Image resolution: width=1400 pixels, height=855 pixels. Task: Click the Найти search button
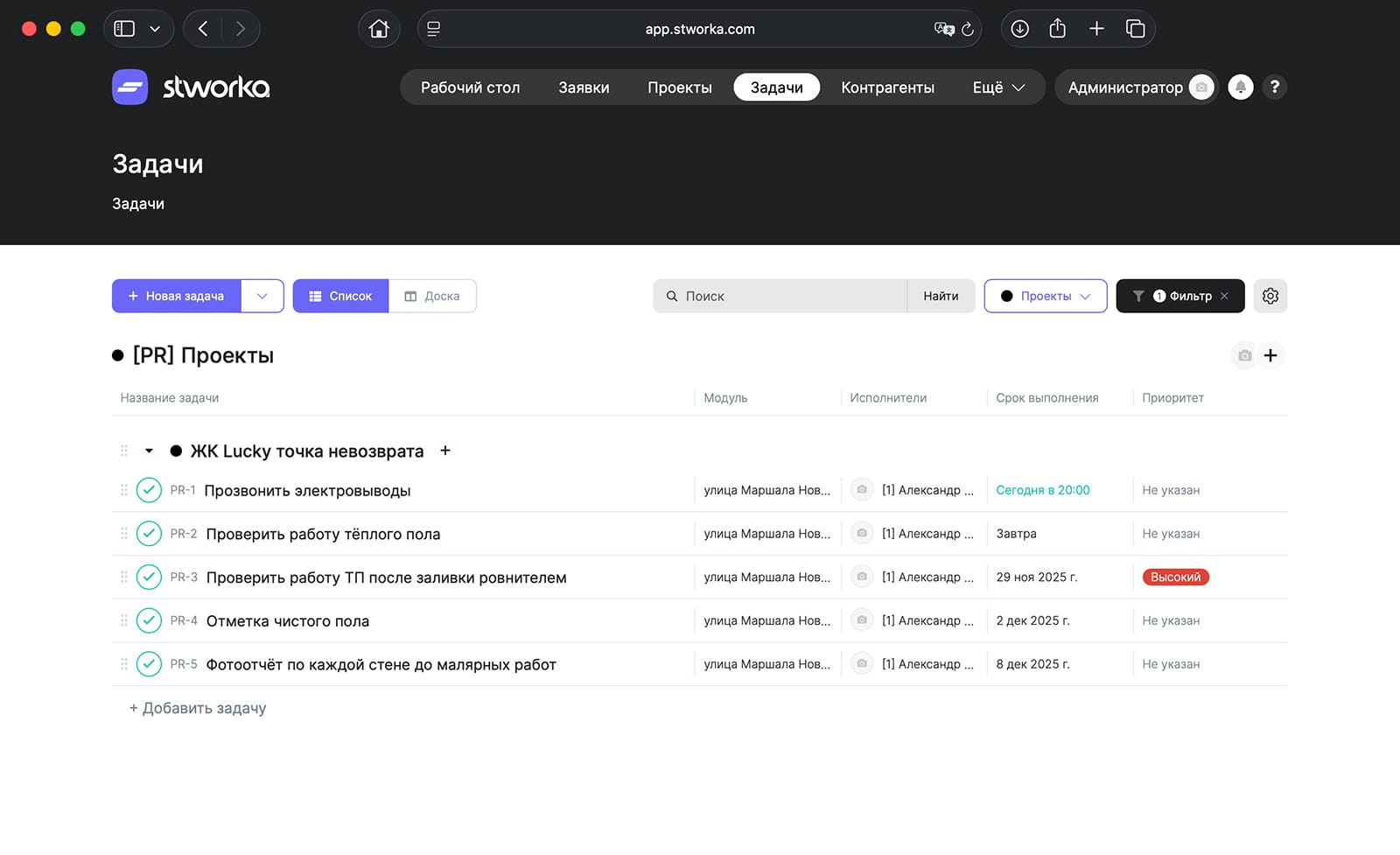click(x=941, y=296)
